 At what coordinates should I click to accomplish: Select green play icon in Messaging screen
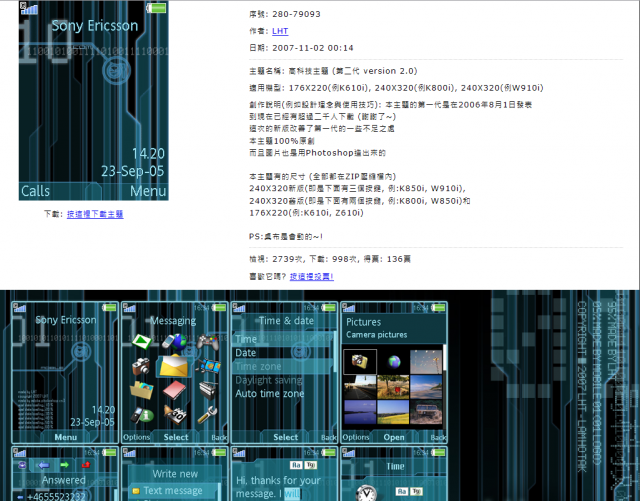142,341
